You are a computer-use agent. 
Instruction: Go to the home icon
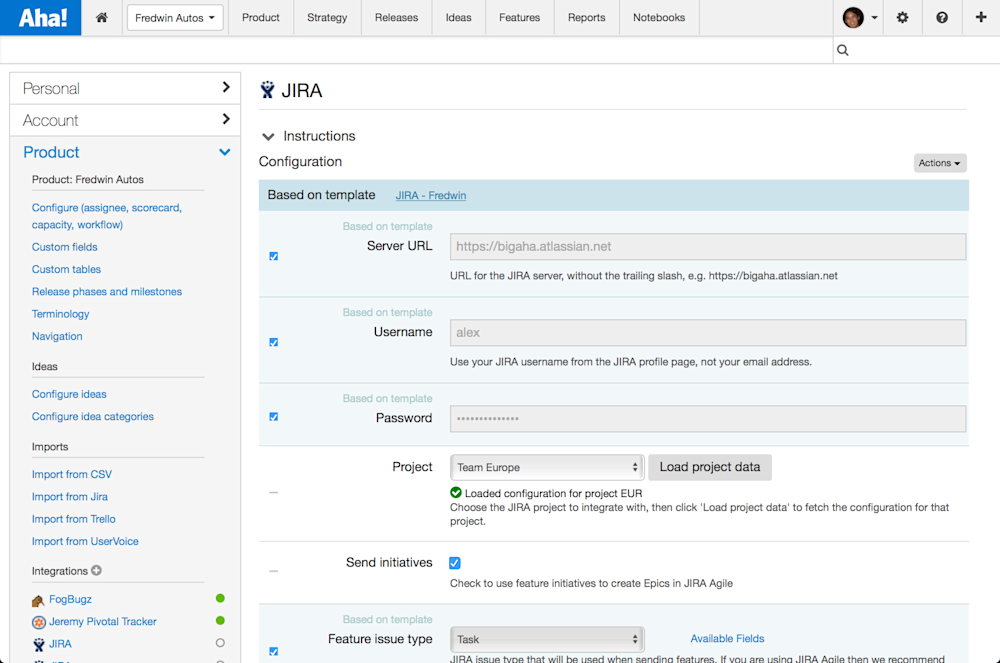click(101, 17)
